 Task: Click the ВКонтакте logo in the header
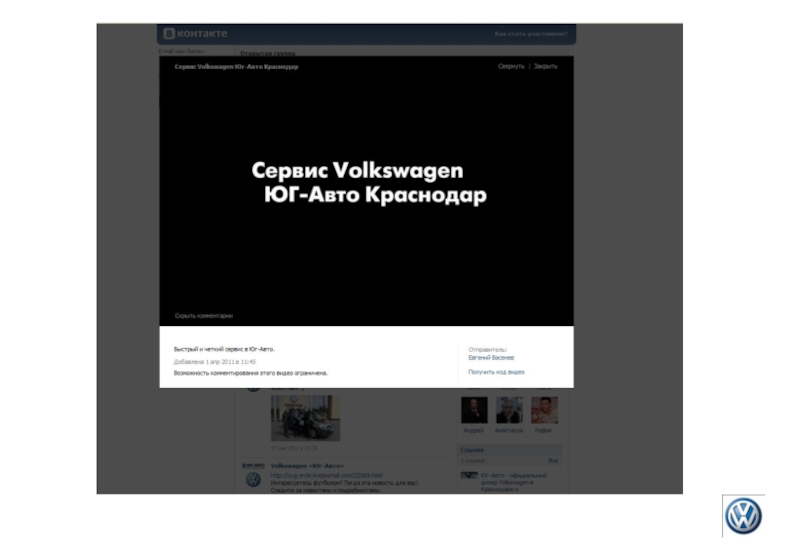click(x=195, y=34)
